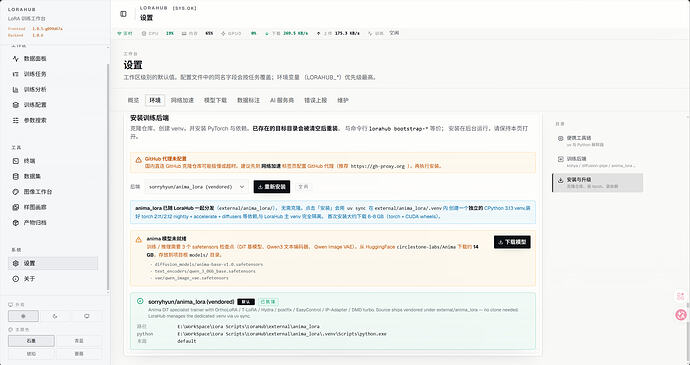This screenshot has height=365, width=690.
Task: Jump to 训练后端 section in outline
Action: point(597,162)
